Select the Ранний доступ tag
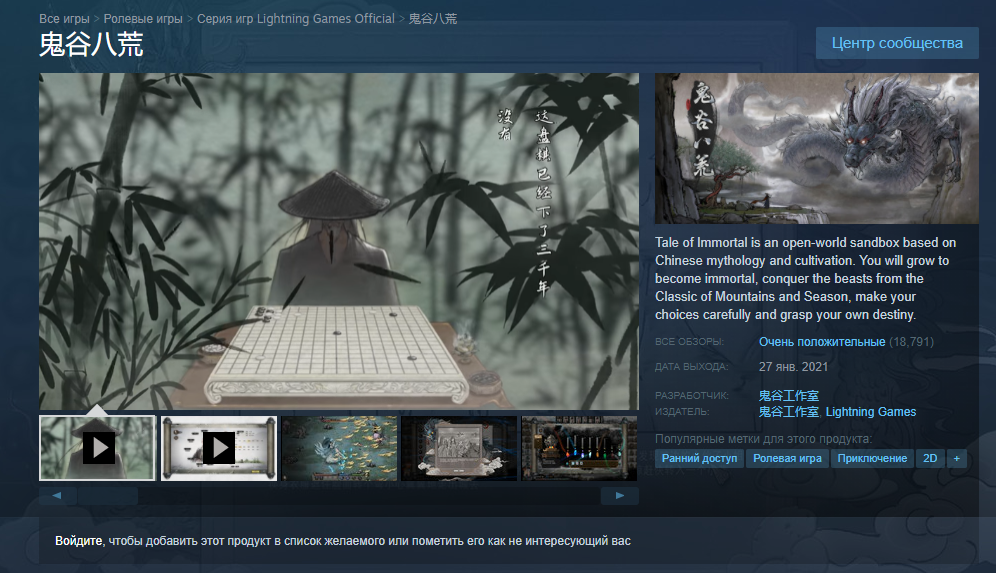This screenshot has height=573, width=996. click(699, 458)
